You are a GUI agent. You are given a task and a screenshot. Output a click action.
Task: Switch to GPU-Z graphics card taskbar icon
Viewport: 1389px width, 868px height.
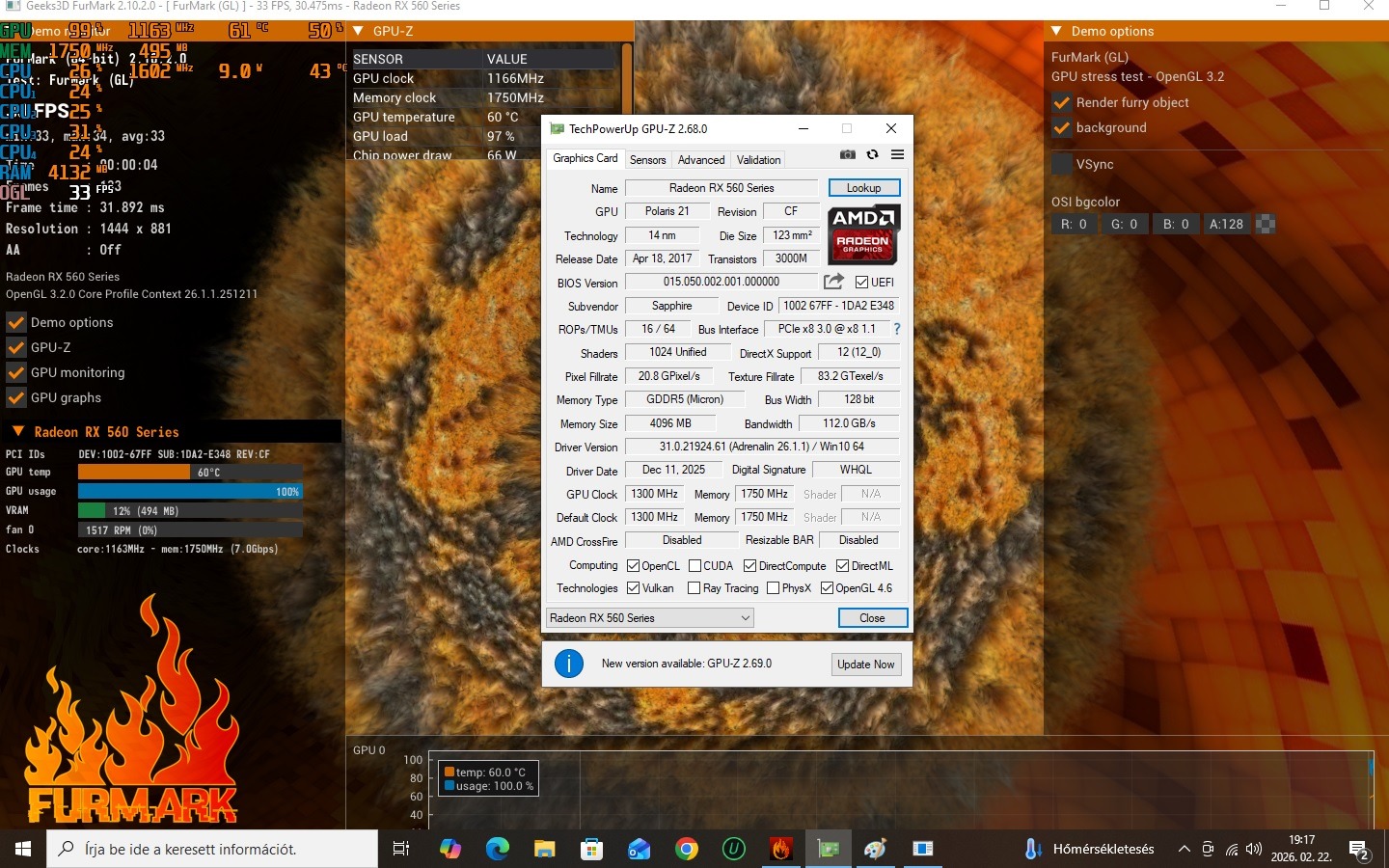point(829,849)
